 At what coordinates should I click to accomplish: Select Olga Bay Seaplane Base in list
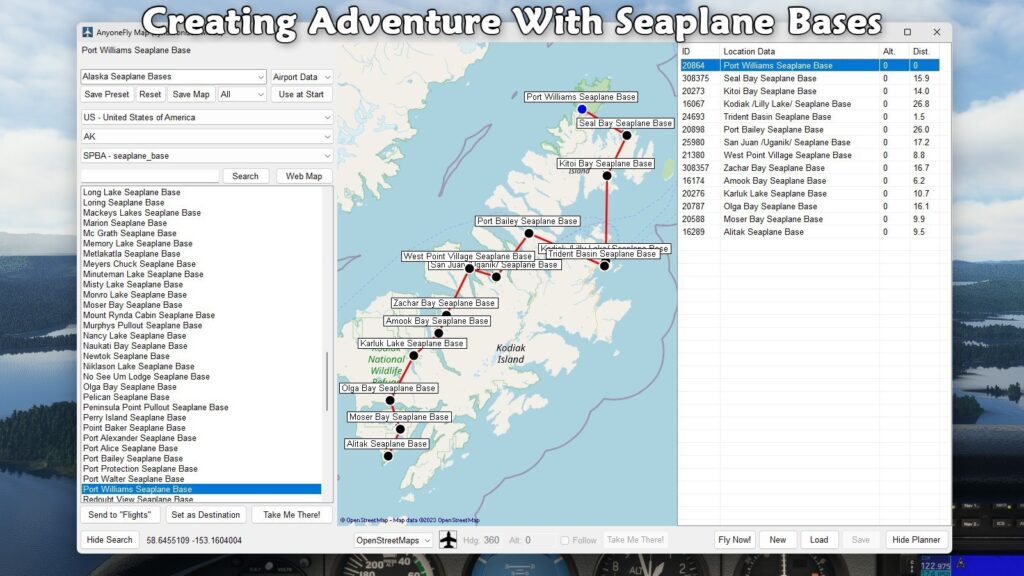pos(130,387)
